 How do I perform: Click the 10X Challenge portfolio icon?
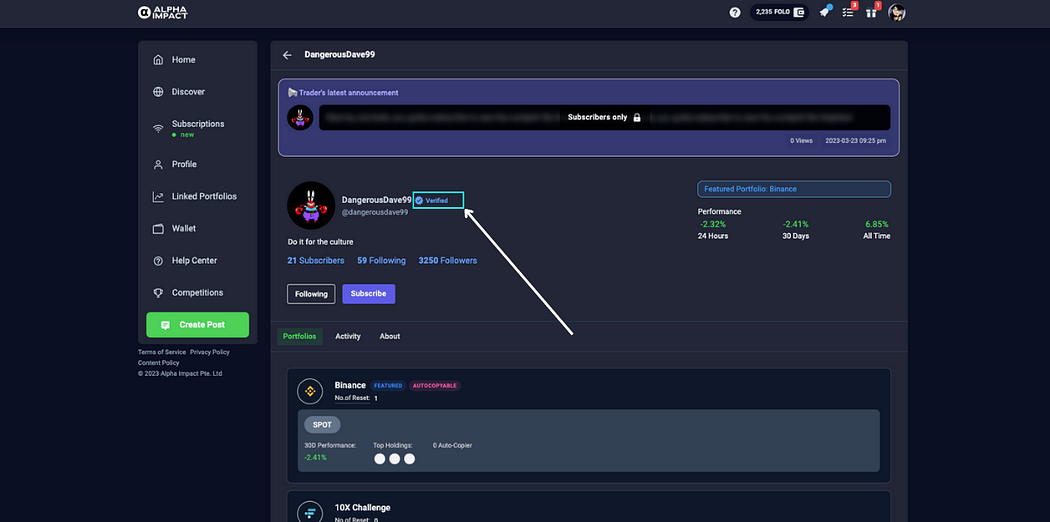point(310,512)
